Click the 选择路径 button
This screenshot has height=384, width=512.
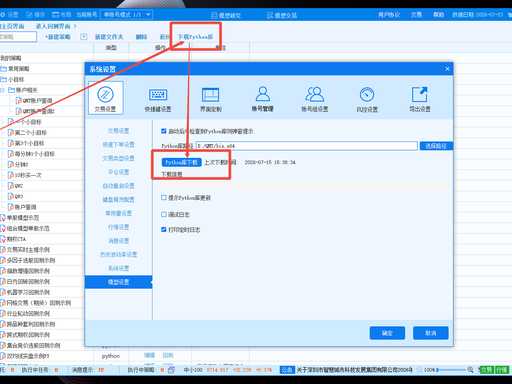pos(436,146)
